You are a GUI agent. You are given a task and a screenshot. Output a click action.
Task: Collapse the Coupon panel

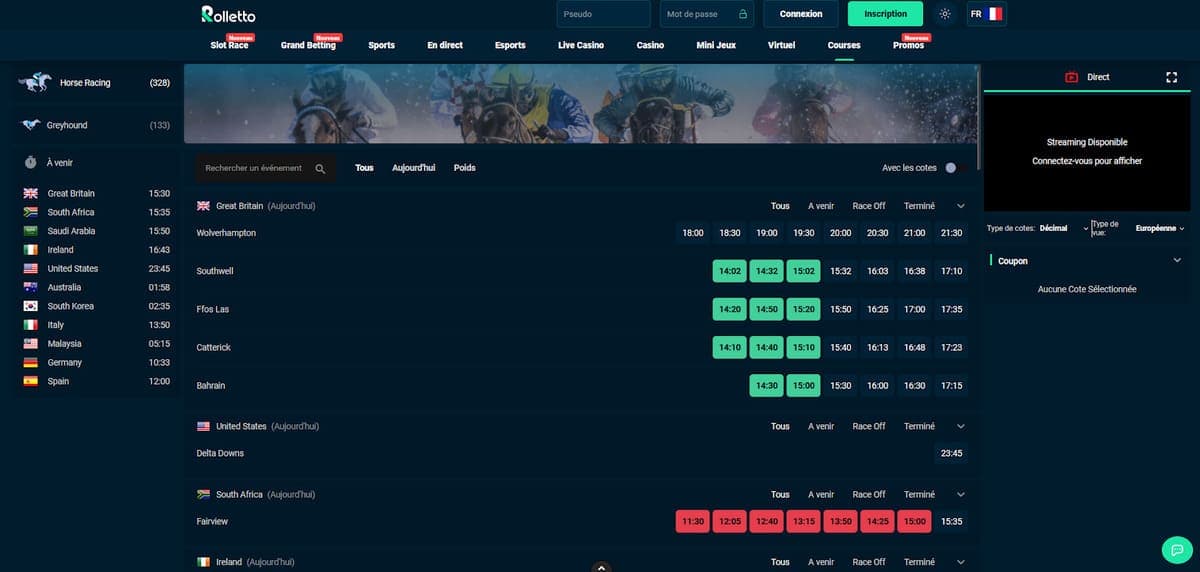pyautogui.click(x=1177, y=261)
